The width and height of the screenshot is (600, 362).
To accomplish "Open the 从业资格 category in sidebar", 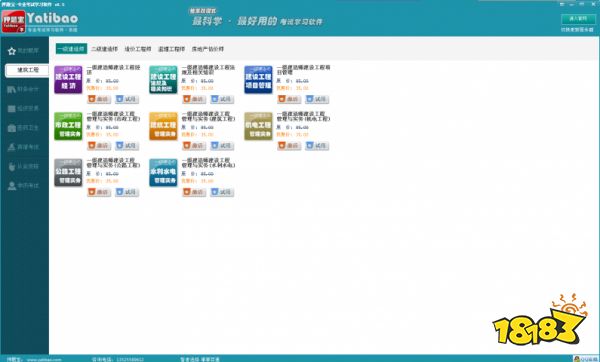I will pos(24,166).
